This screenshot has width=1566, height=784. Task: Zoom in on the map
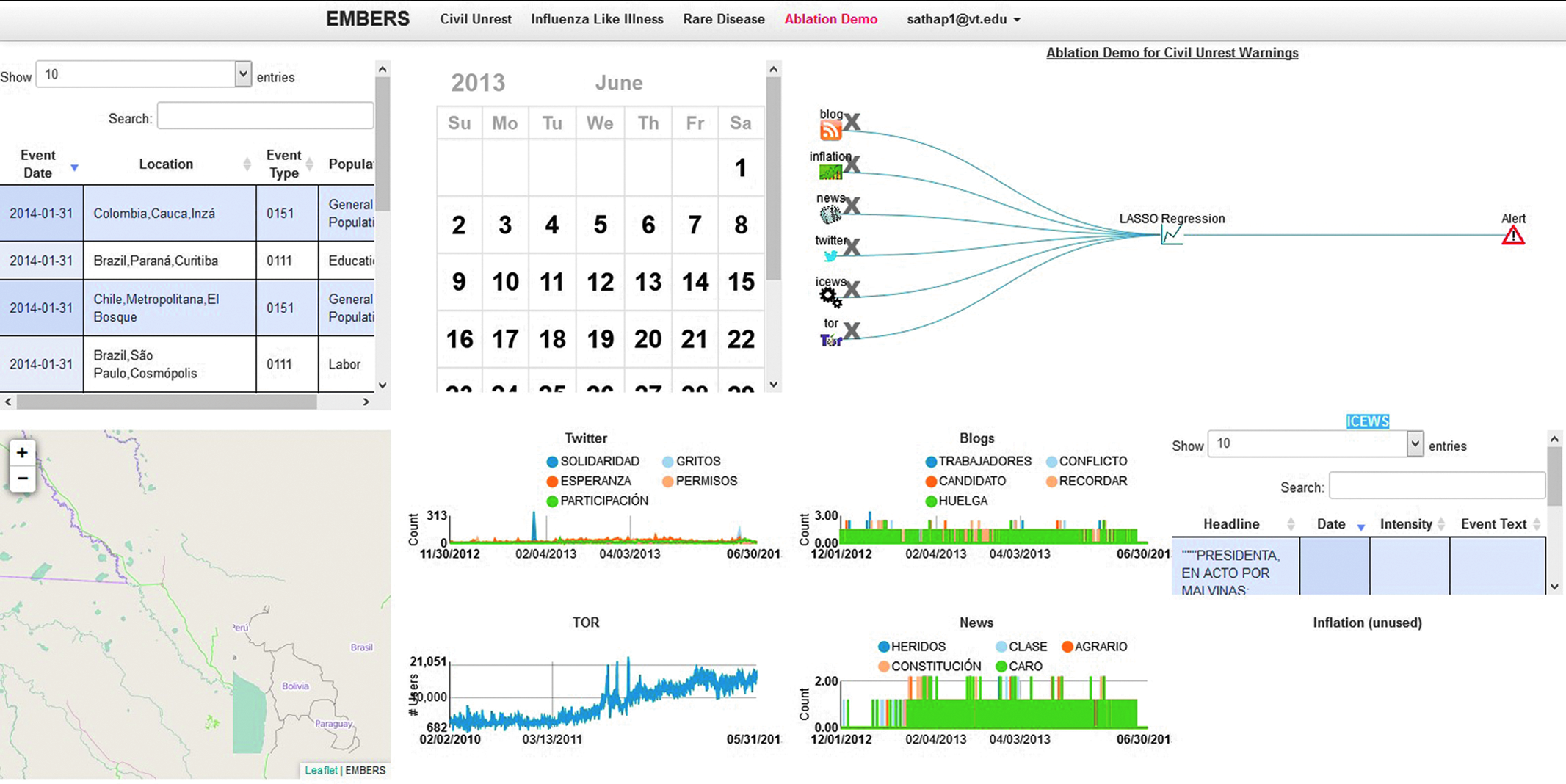coord(22,453)
